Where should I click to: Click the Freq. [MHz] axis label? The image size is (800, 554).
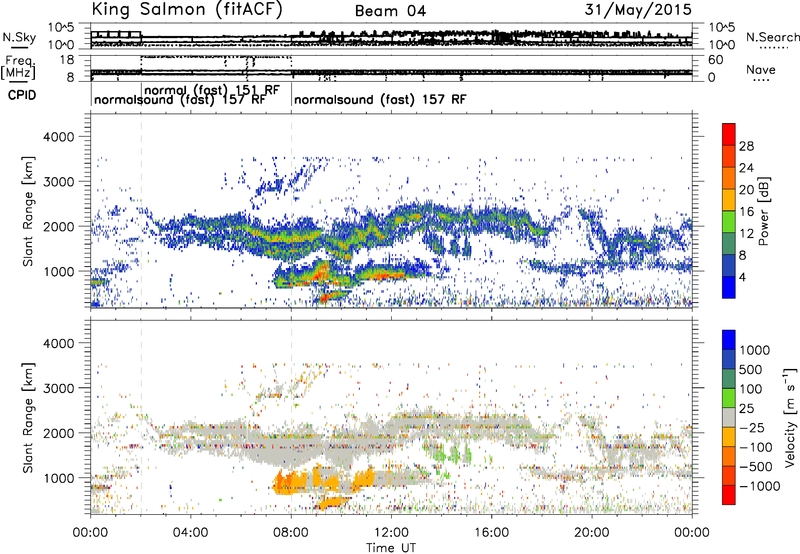[20, 67]
